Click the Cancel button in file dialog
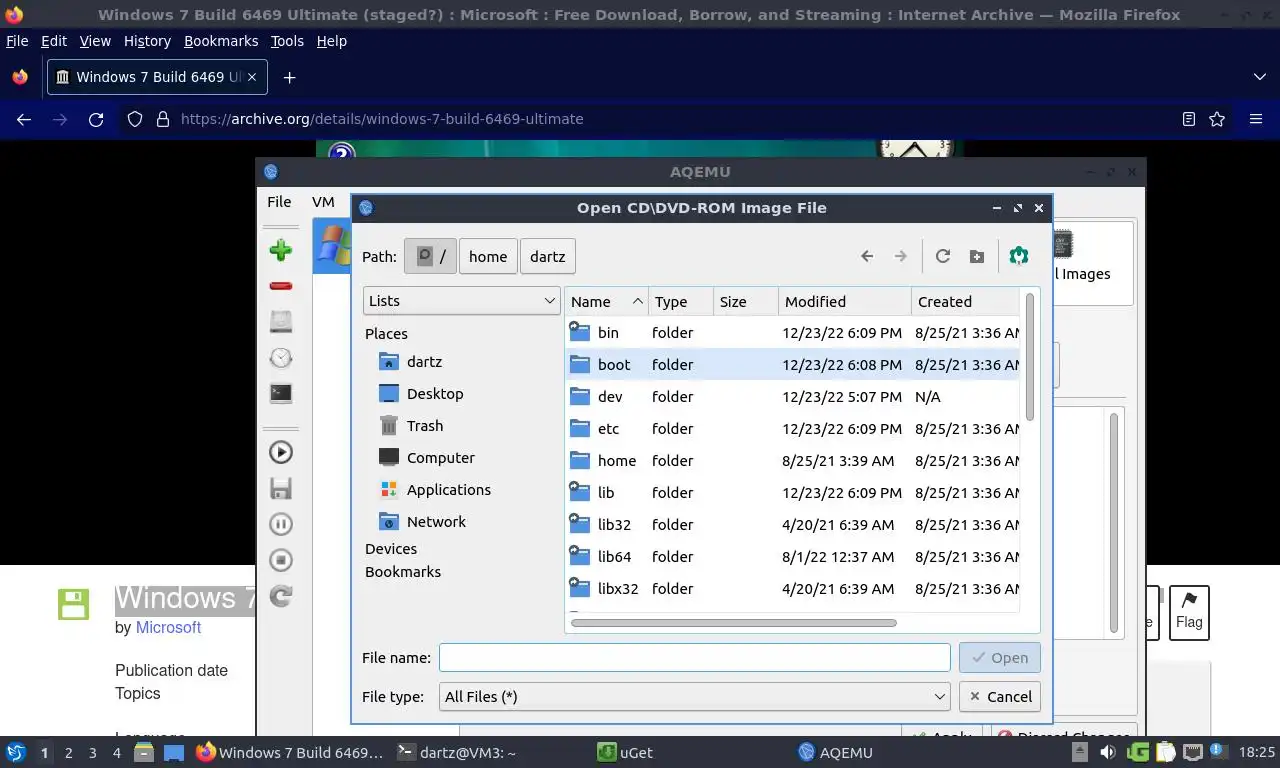Image resolution: width=1280 pixels, height=768 pixels. 999,696
